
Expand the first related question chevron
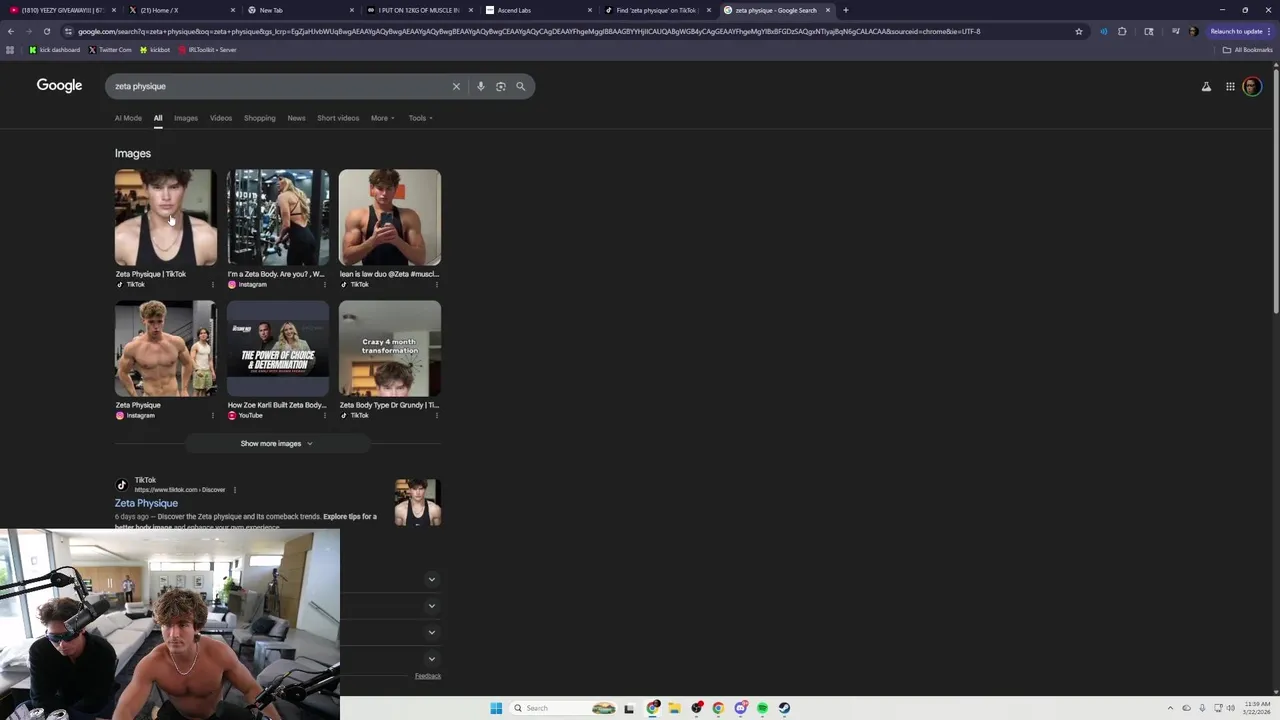pyautogui.click(x=432, y=579)
